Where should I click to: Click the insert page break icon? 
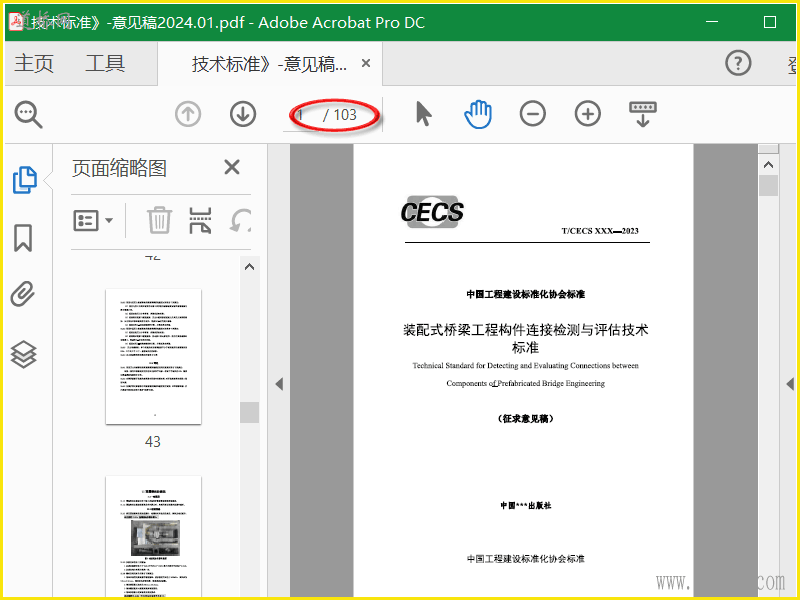[200, 220]
